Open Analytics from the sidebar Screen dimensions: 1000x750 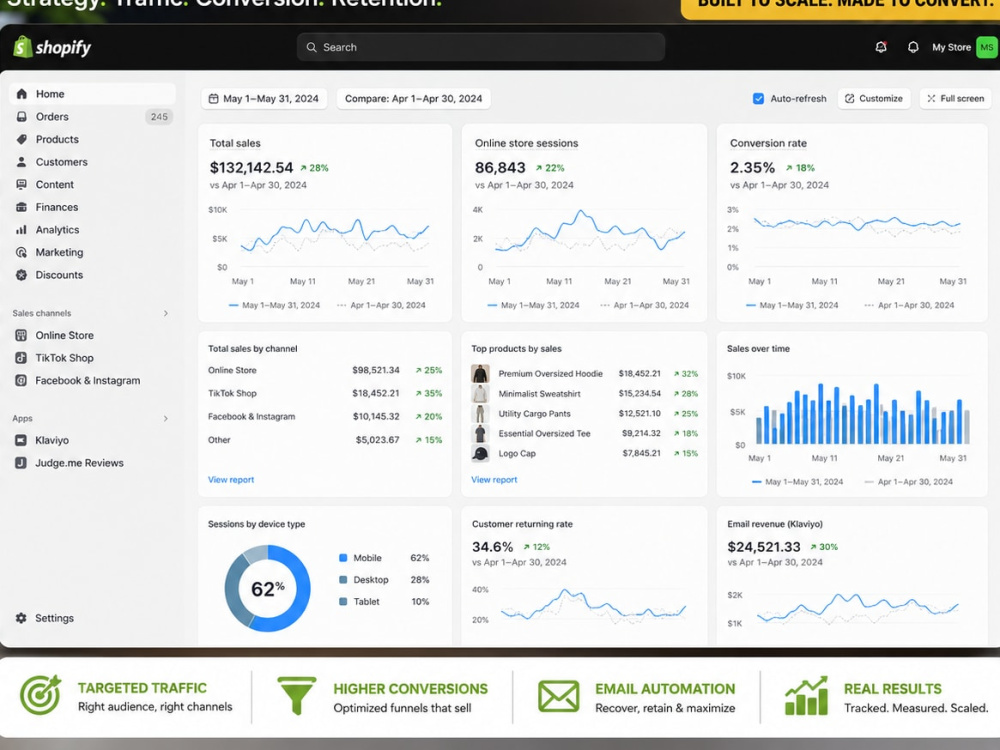pos(92,230)
